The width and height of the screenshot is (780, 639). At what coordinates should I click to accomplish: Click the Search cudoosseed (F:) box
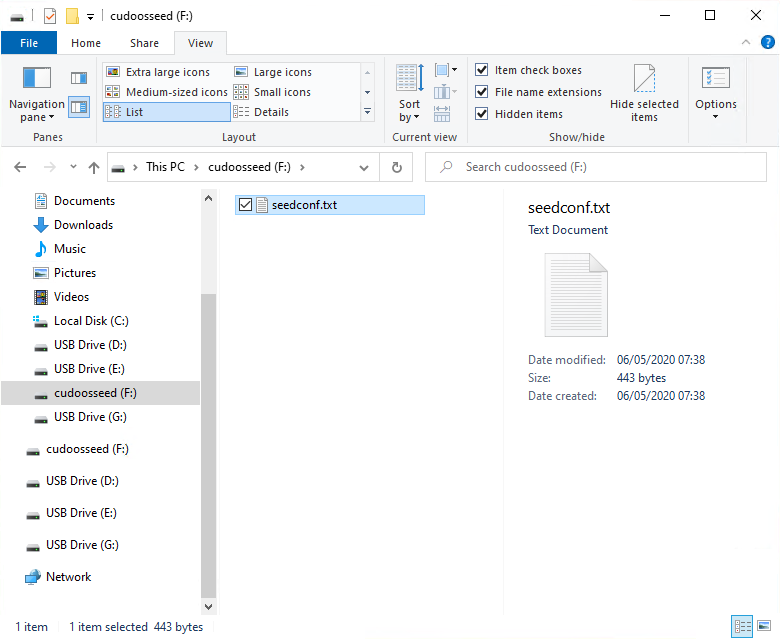tap(595, 167)
